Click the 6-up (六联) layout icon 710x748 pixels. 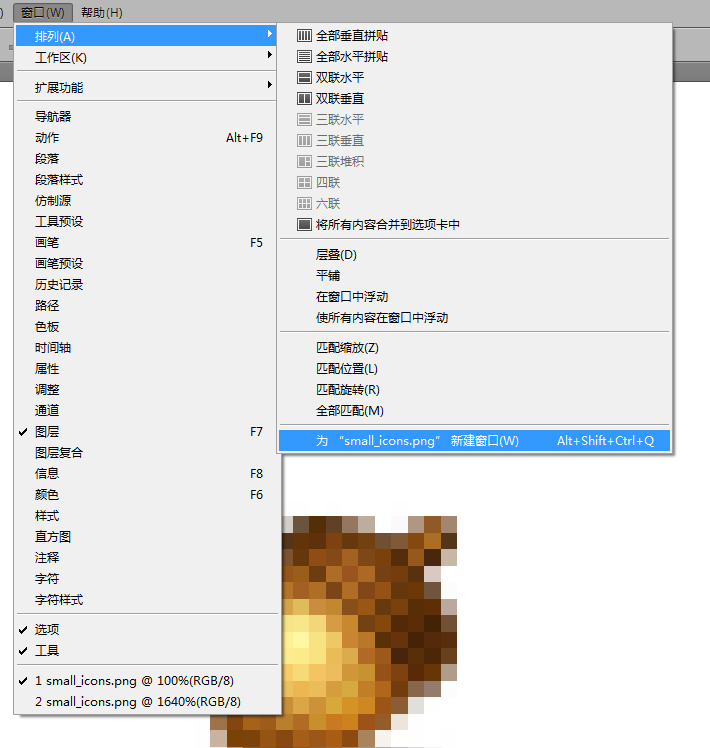point(305,204)
